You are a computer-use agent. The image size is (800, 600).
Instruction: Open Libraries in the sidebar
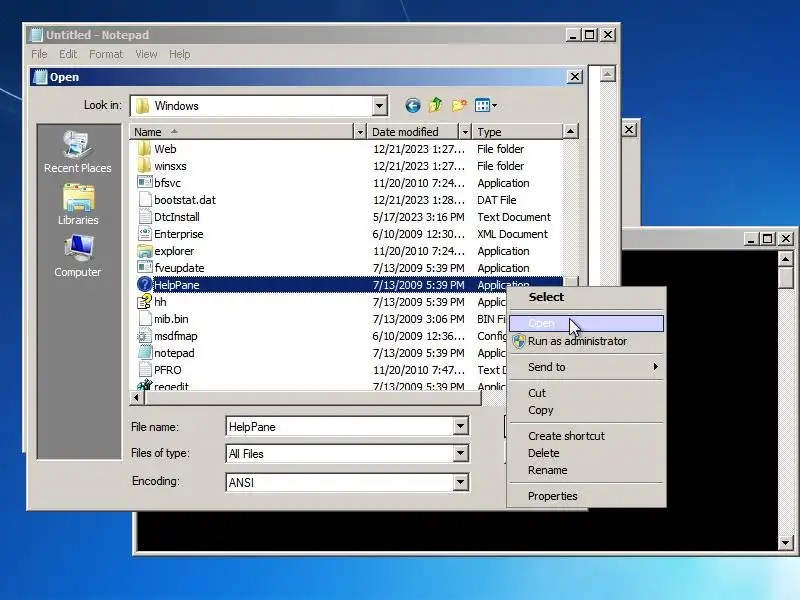pos(78,205)
